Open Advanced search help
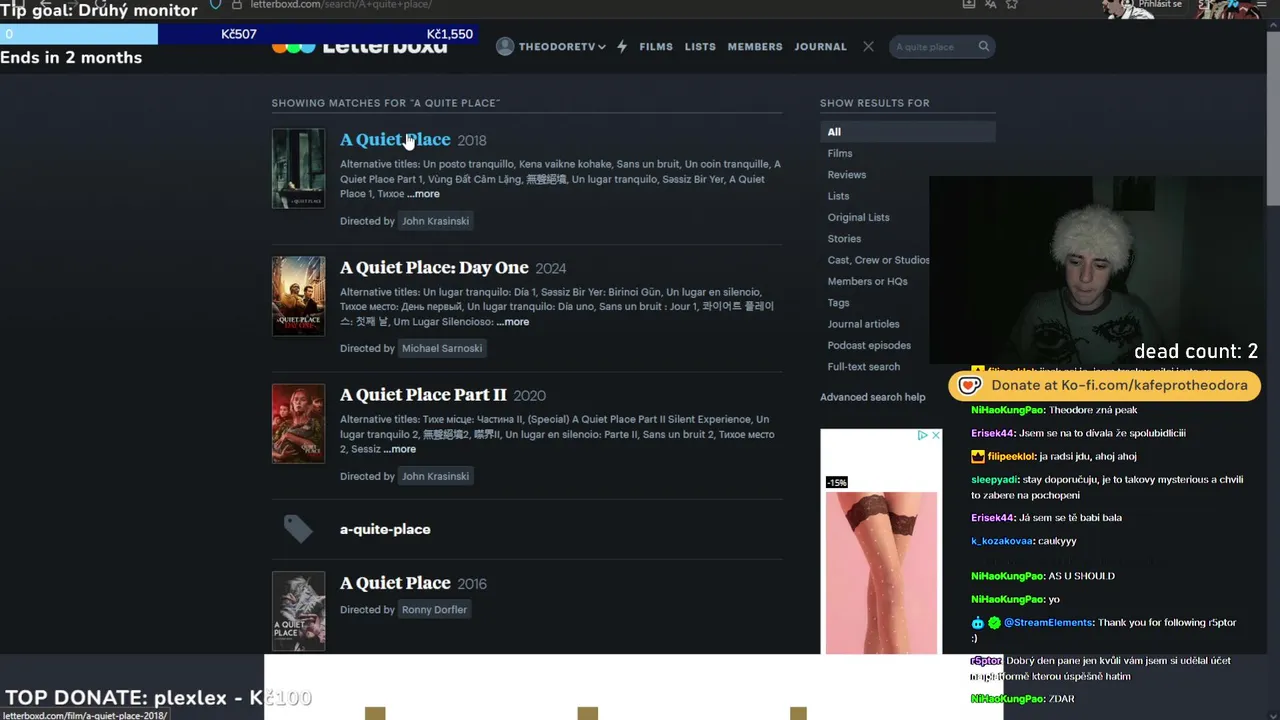The height and width of the screenshot is (720, 1280). pos(873,397)
